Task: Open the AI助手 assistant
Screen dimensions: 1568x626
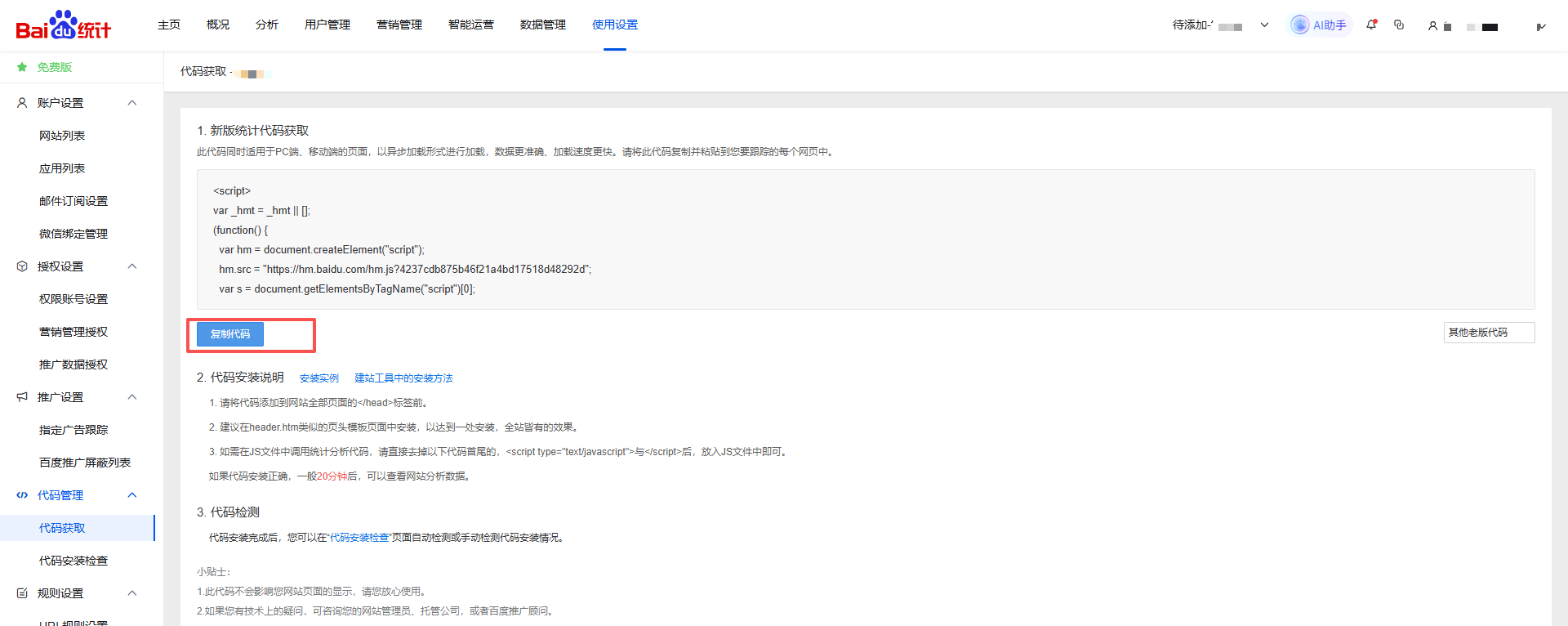Action: [x=1319, y=25]
